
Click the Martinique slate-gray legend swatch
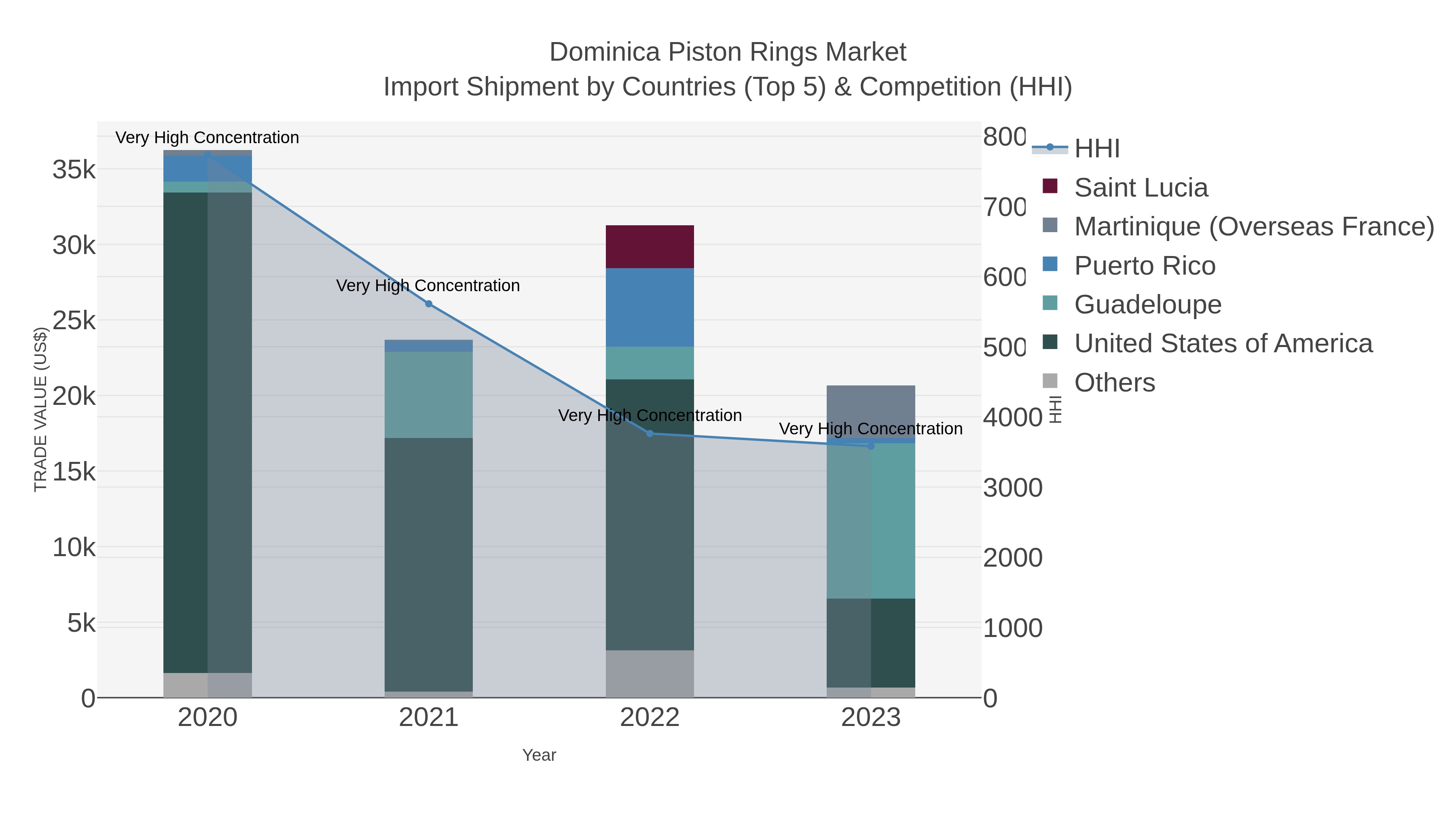click(x=1050, y=225)
